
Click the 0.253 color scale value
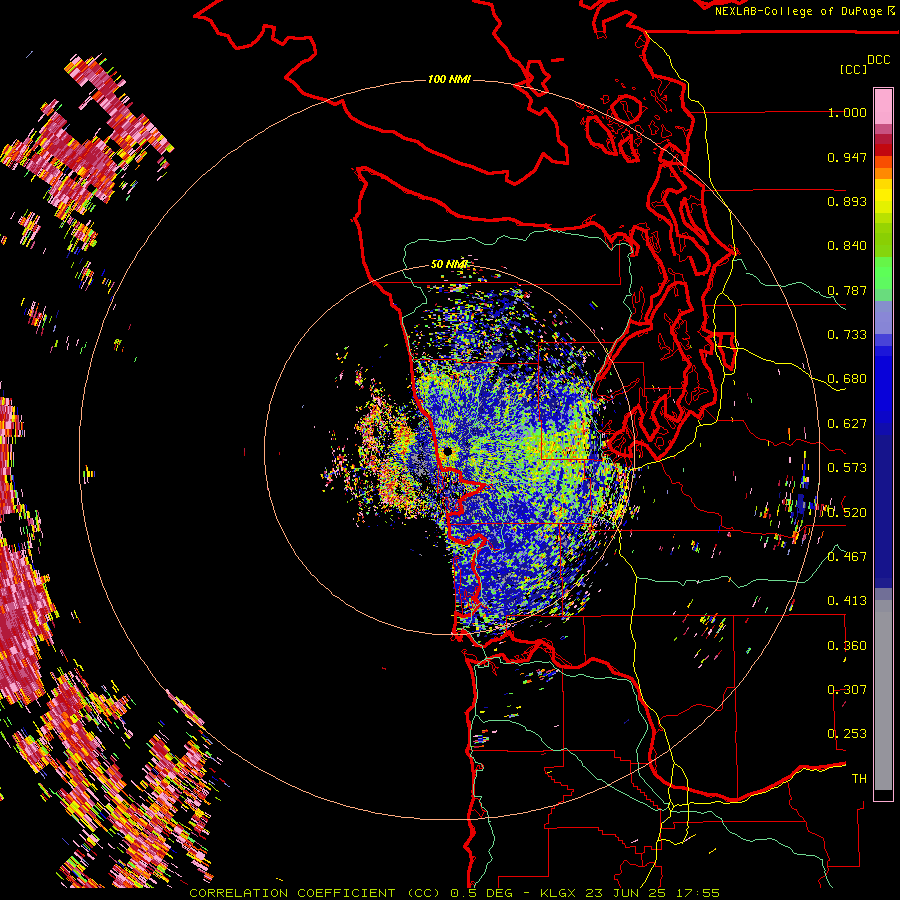(847, 734)
